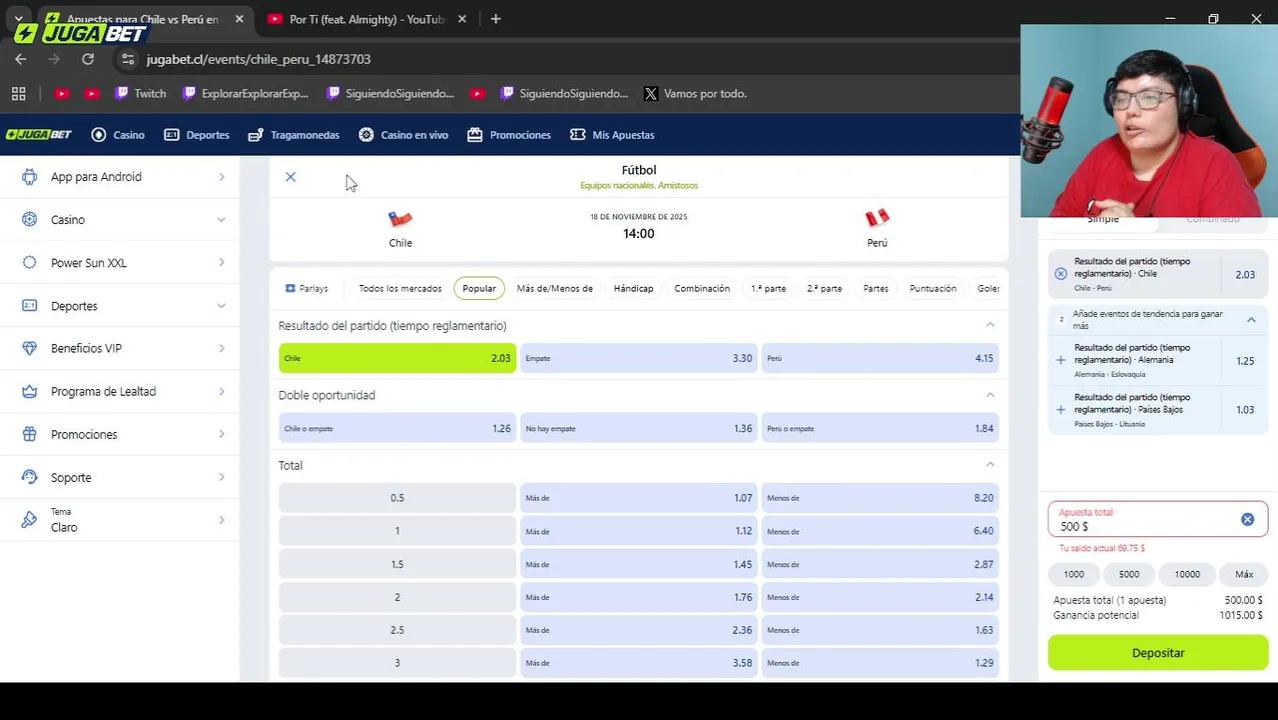Select the Empate 3.30 odds

[x=638, y=358]
